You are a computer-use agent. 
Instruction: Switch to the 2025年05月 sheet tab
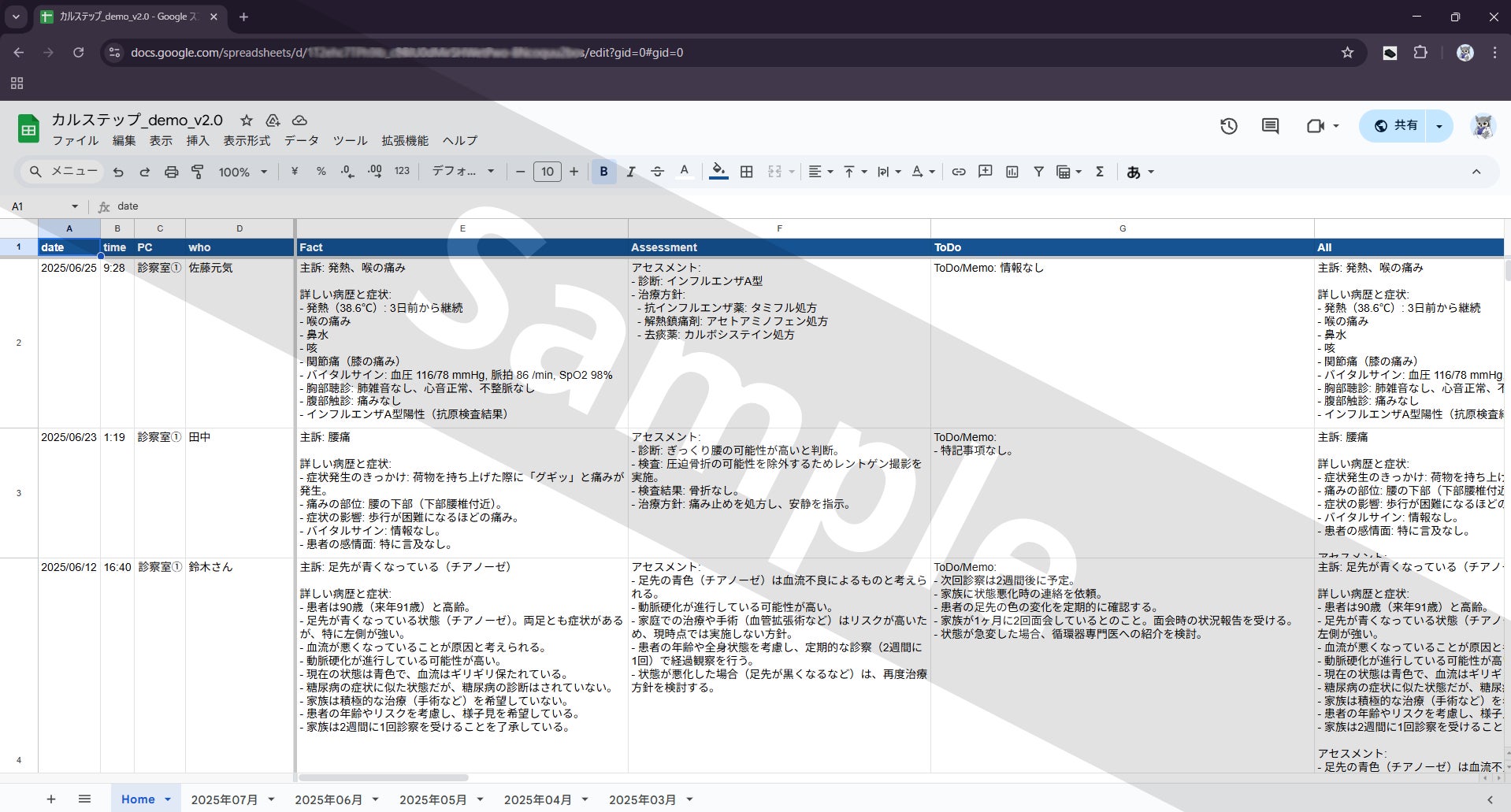click(x=433, y=799)
